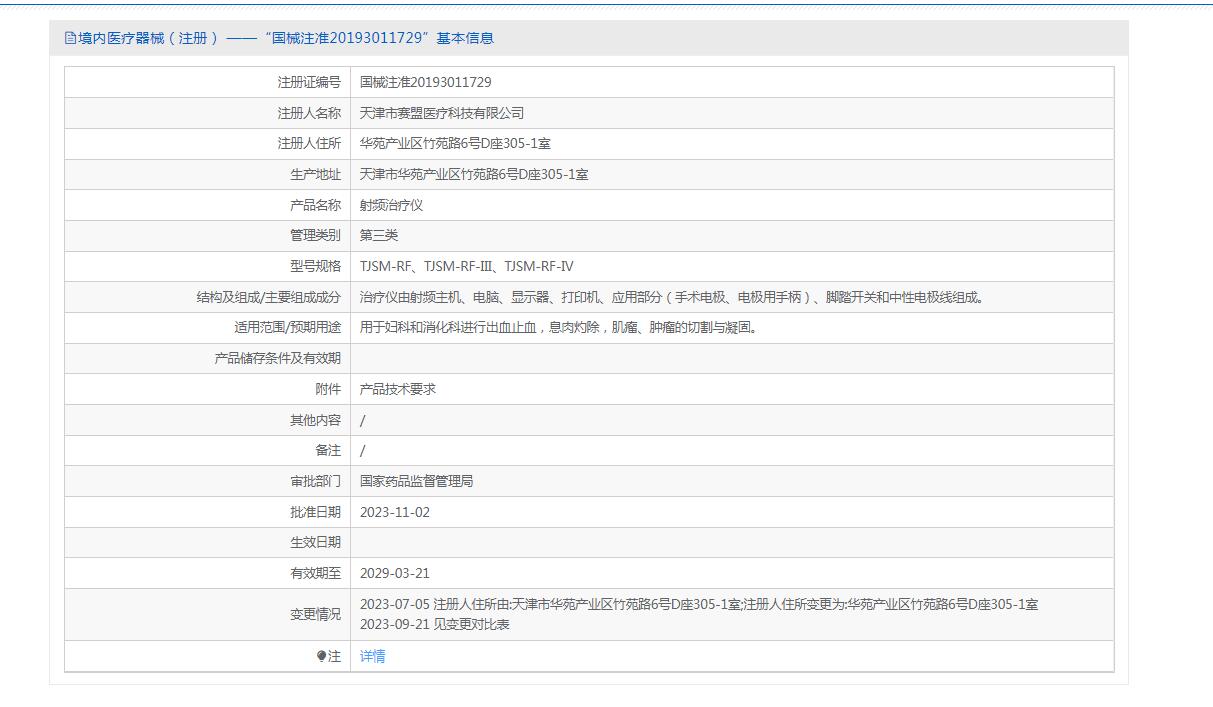Click the empty 产品储存条件及有效期 value cell

(731, 359)
